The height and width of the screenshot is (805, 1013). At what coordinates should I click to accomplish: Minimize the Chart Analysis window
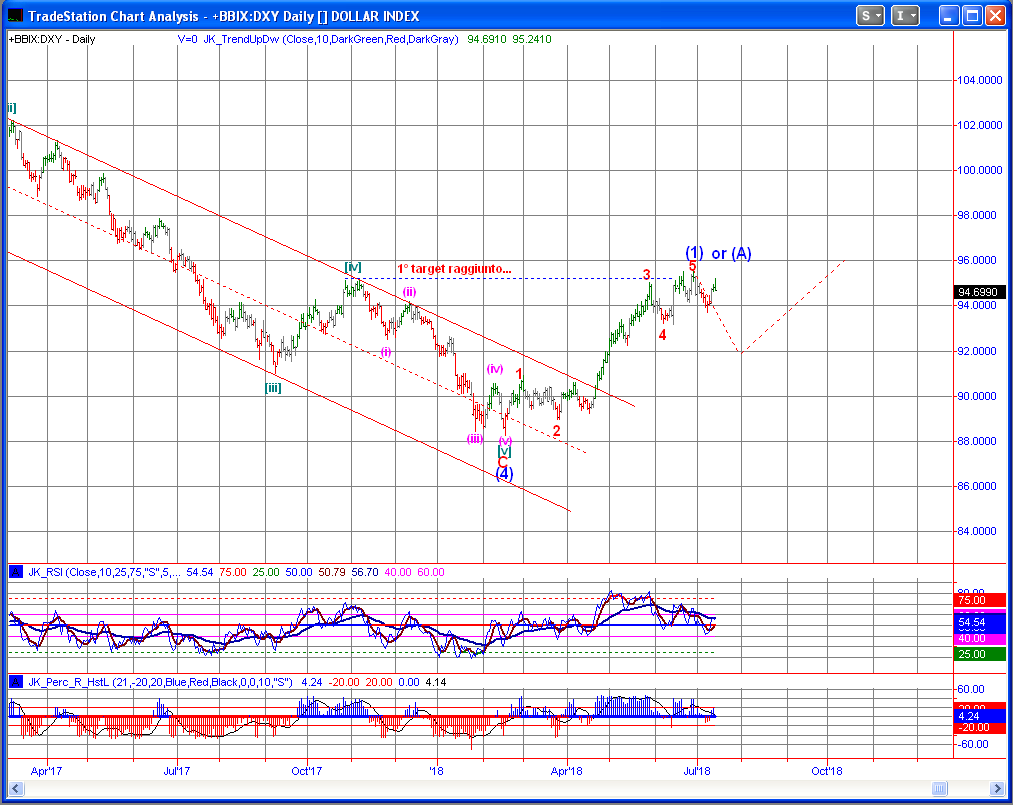[949, 16]
